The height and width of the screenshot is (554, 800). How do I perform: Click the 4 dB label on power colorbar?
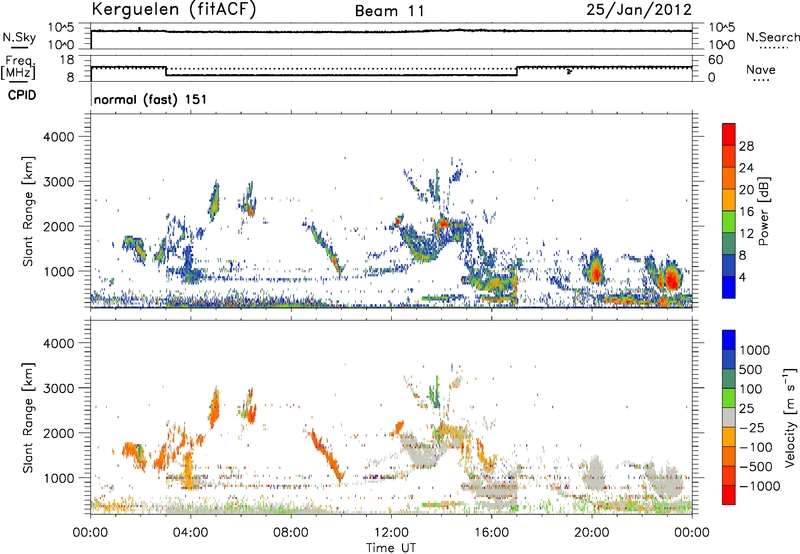(743, 277)
